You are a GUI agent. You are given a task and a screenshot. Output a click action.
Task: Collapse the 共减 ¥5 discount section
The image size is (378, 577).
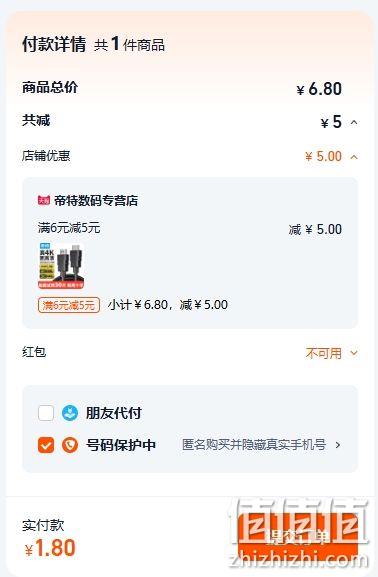(x=354, y=123)
